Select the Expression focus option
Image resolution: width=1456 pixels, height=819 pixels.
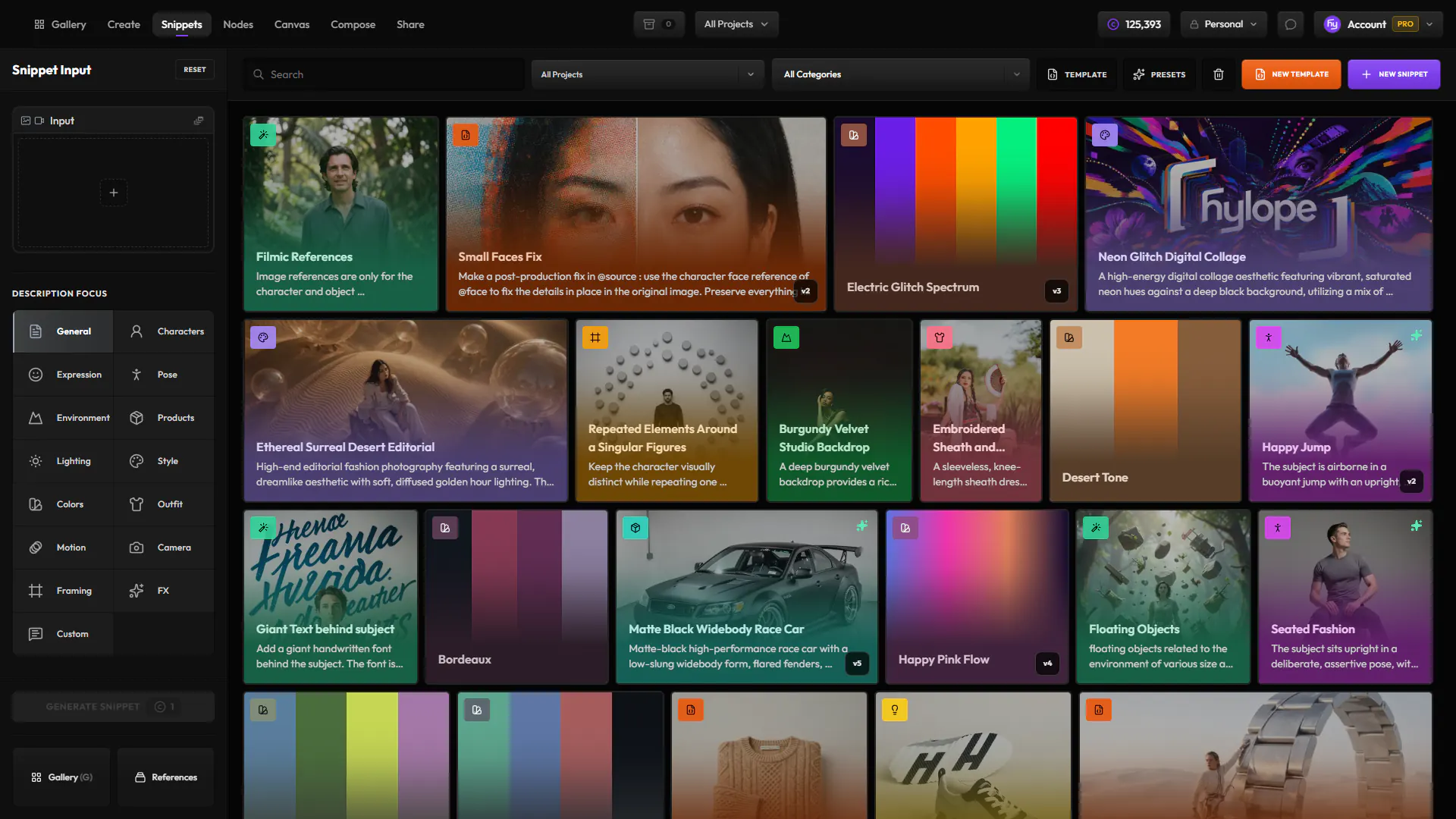coord(63,375)
